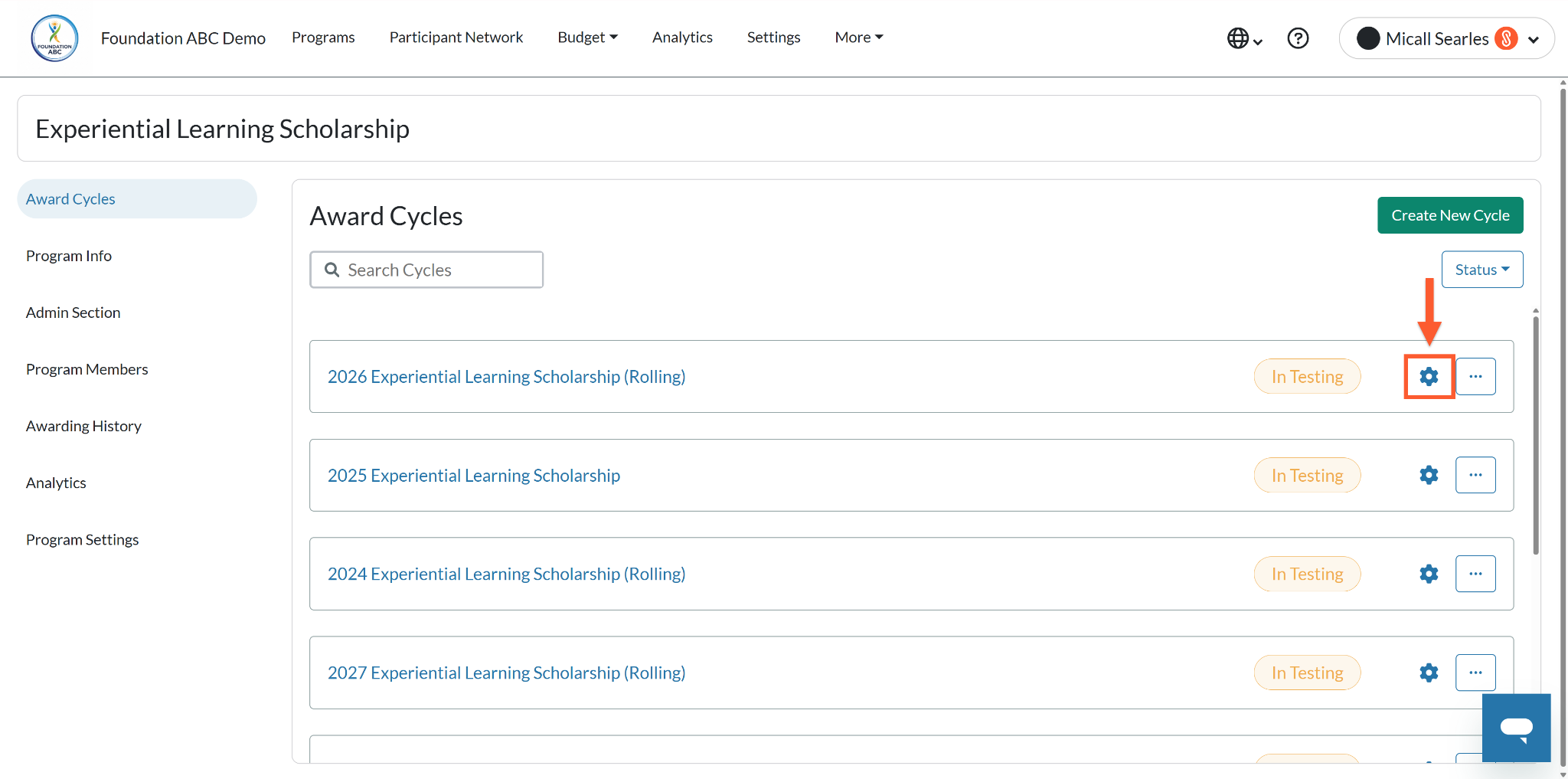The image size is (1568, 779).
Task: Click Foundation ABC Demo title link
Action: click(183, 38)
